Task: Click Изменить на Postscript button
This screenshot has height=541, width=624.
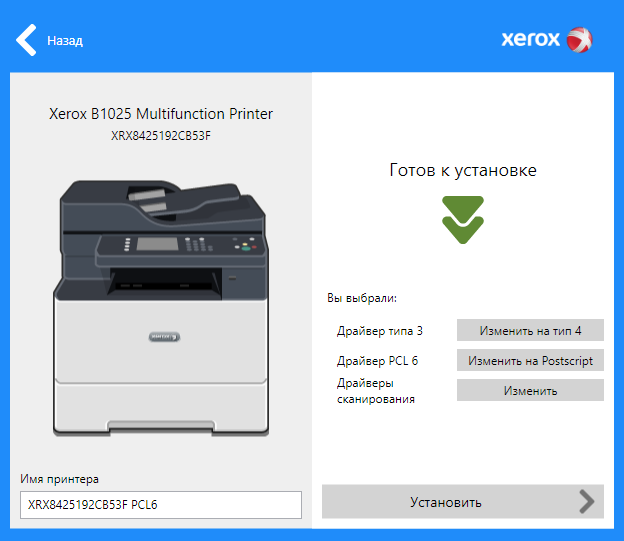Action: pyautogui.click(x=530, y=360)
